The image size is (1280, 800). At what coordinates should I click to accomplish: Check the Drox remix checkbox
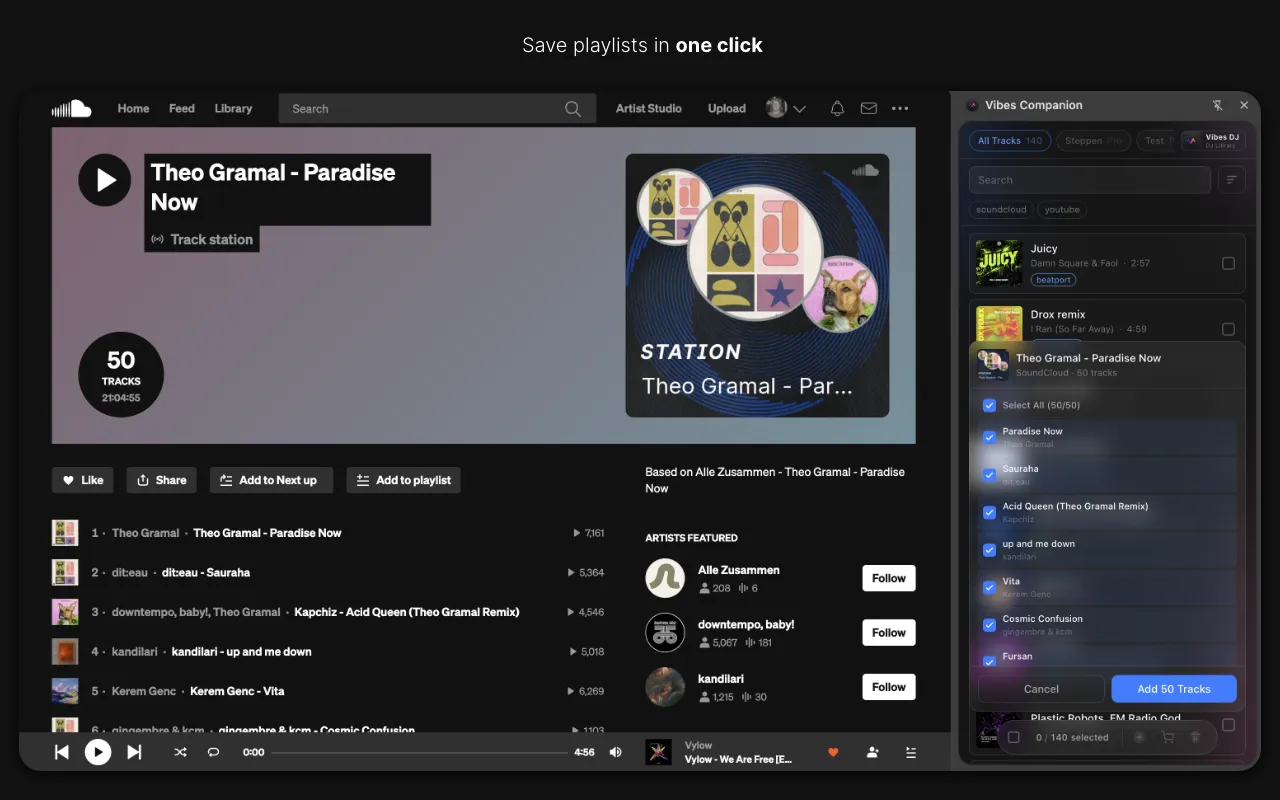1228,329
